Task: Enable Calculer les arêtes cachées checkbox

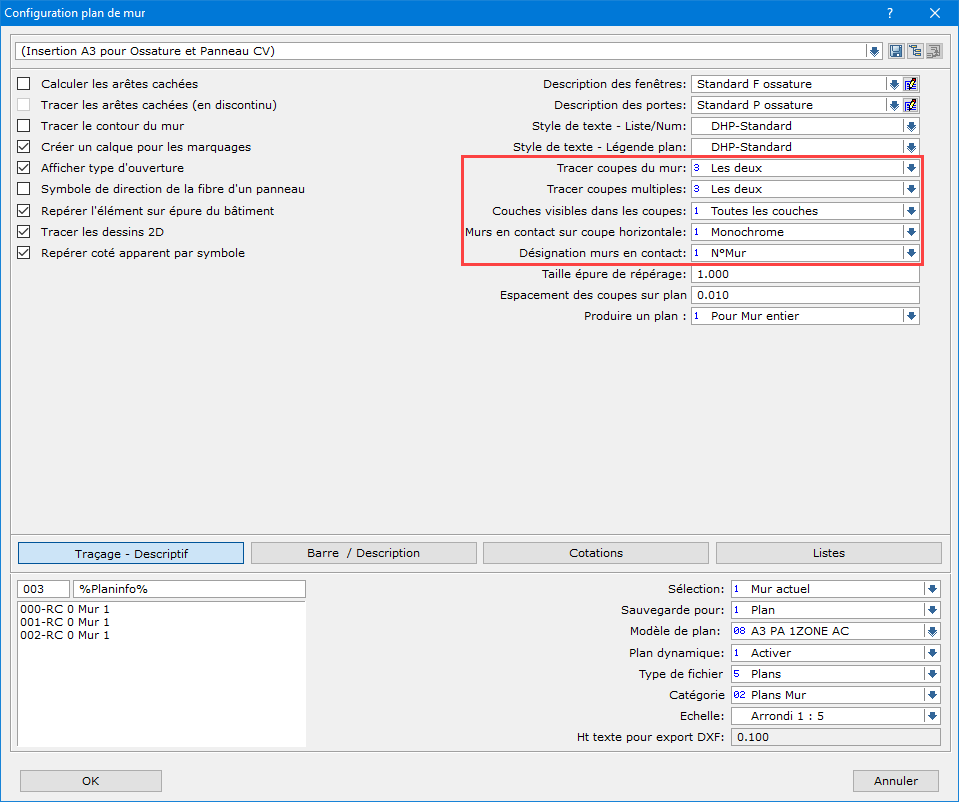Action: tap(24, 84)
